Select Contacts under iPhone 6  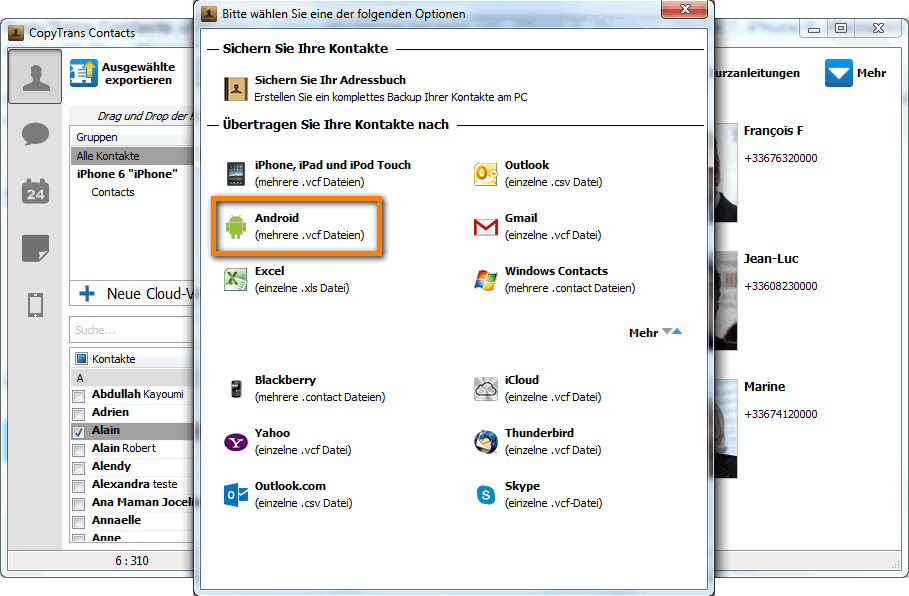click(112, 192)
